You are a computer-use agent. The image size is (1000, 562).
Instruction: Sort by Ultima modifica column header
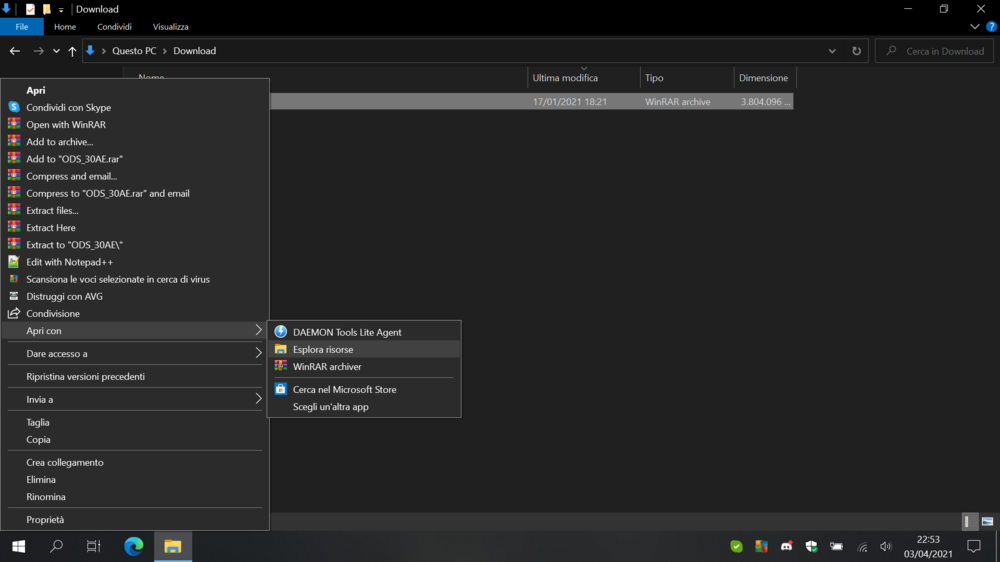coord(584,78)
